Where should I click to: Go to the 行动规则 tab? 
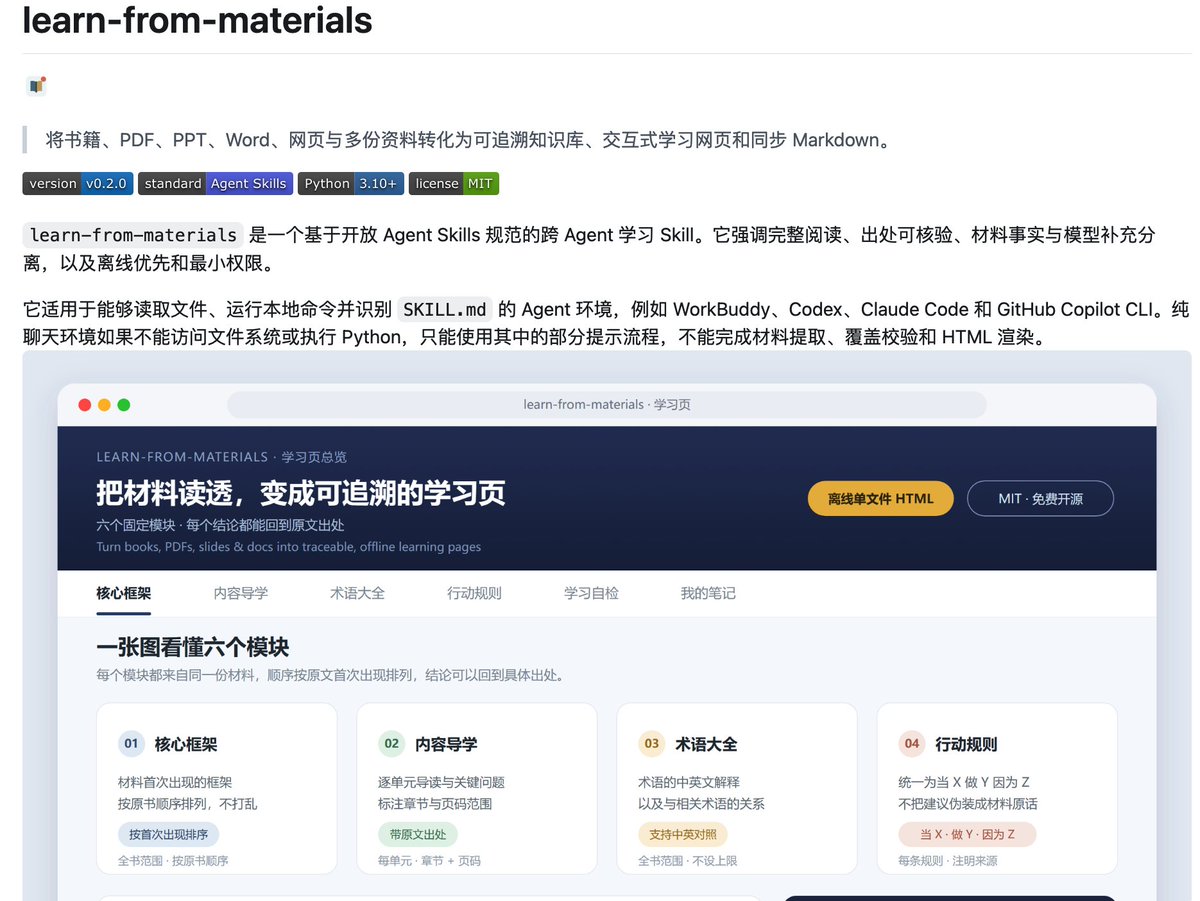coord(474,593)
